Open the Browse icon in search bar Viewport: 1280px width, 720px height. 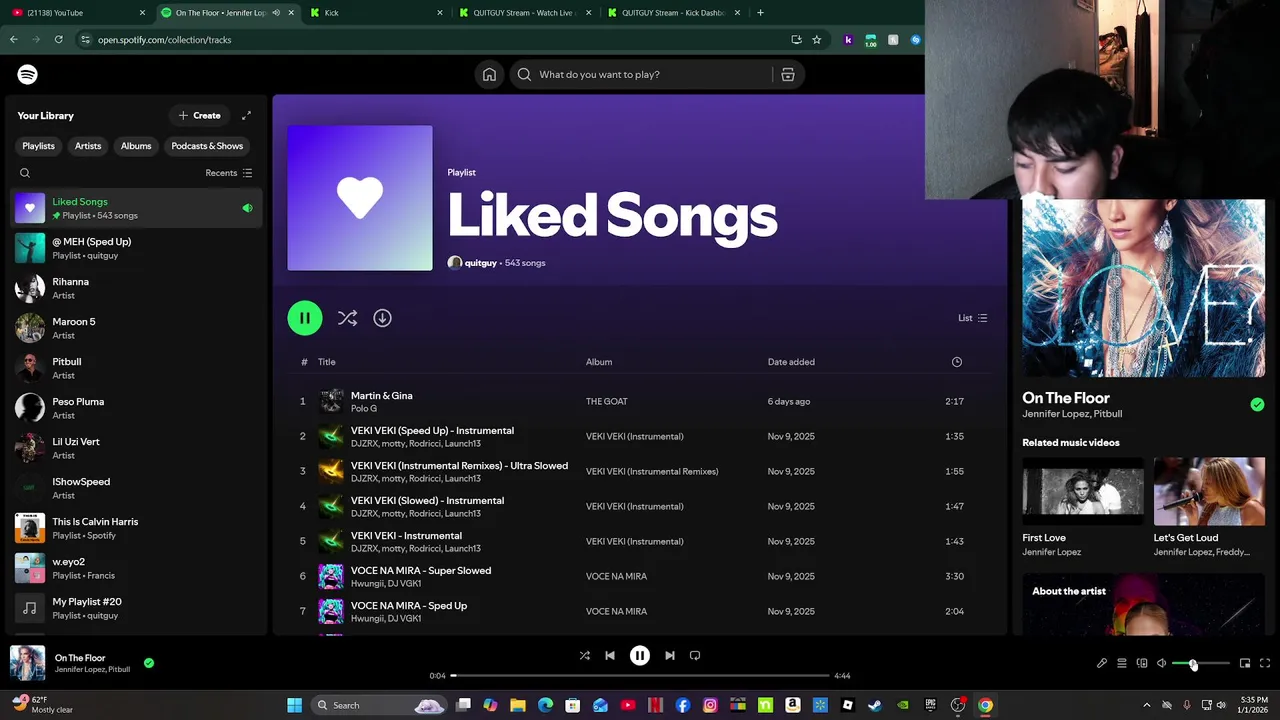pyautogui.click(x=788, y=75)
